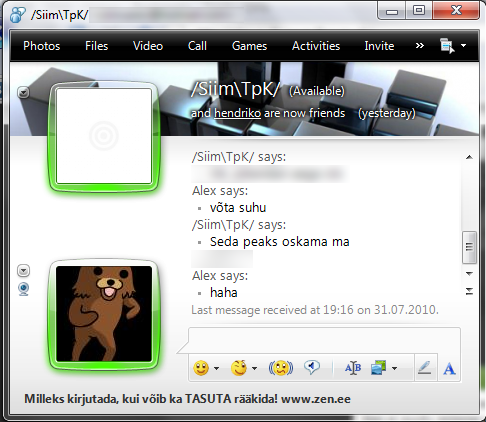Click Activities in the top bar

[x=316, y=46]
